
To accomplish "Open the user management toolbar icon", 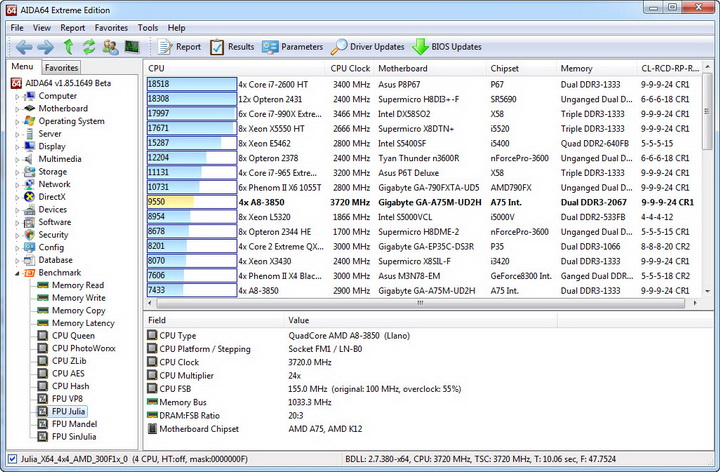I will (x=110, y=47).
